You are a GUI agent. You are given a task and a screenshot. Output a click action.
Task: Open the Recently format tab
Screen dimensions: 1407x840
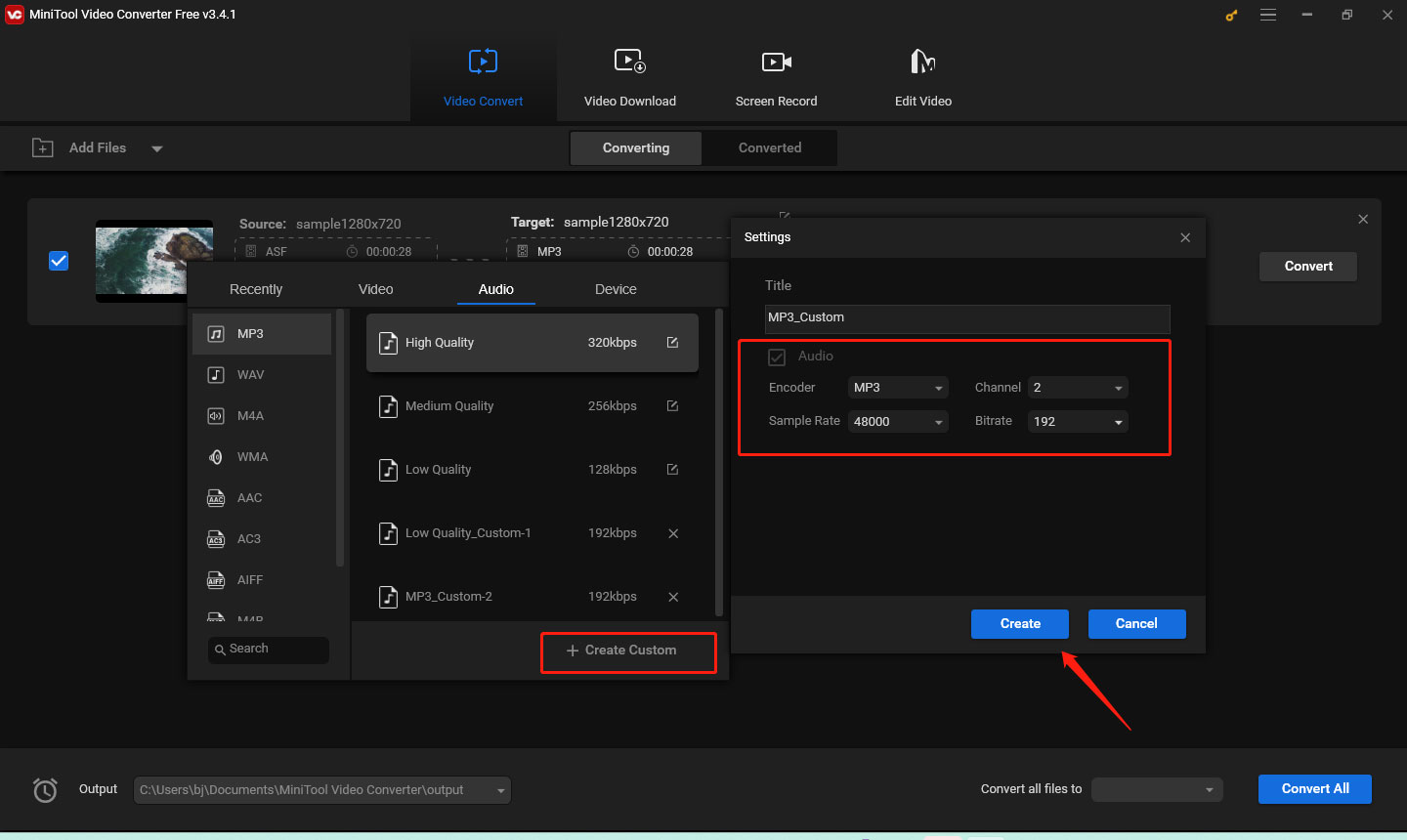[x=256, y=289]
